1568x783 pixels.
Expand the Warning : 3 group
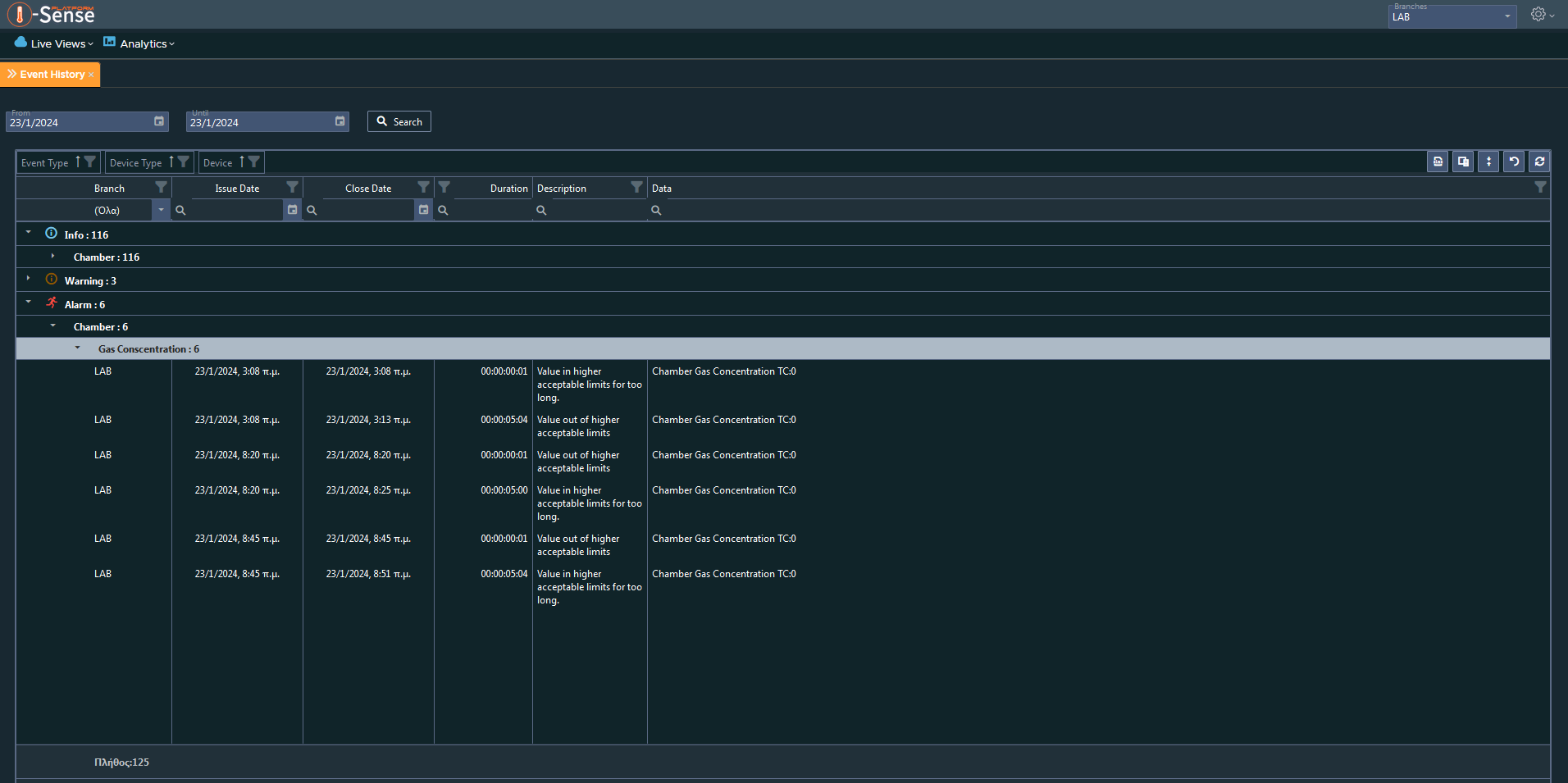coord(29,280)
